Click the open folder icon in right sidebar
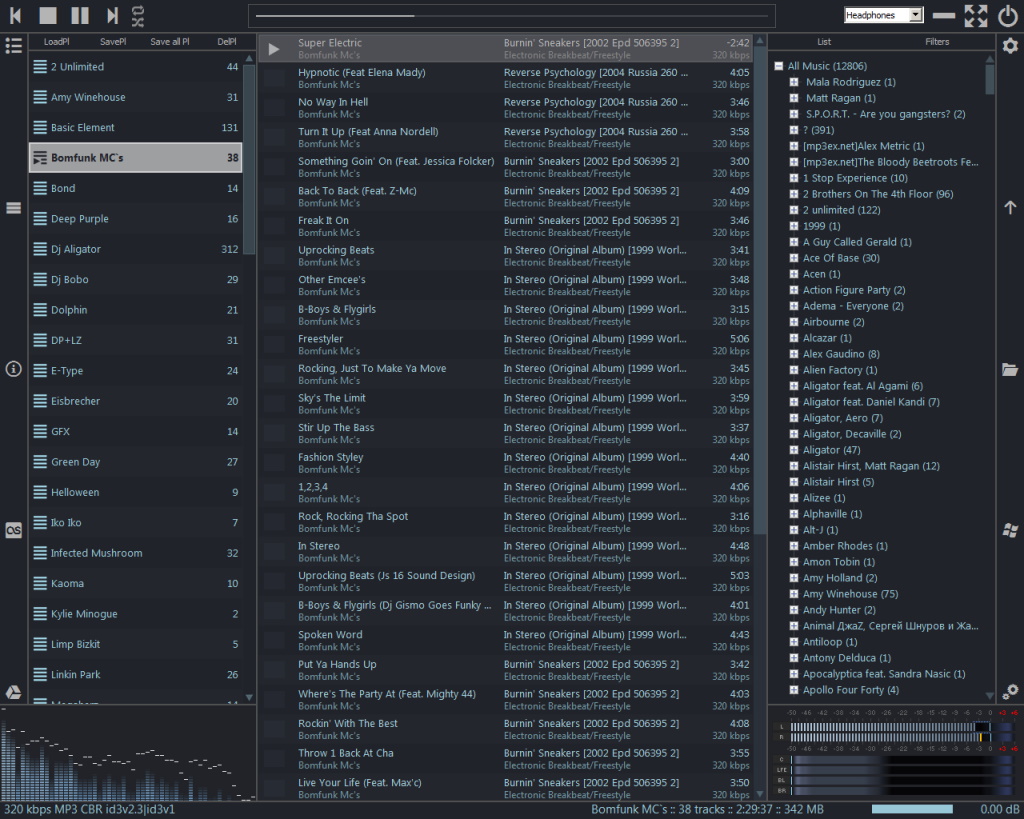This screenshot has height=819, width=1024. click(1010, 370)
